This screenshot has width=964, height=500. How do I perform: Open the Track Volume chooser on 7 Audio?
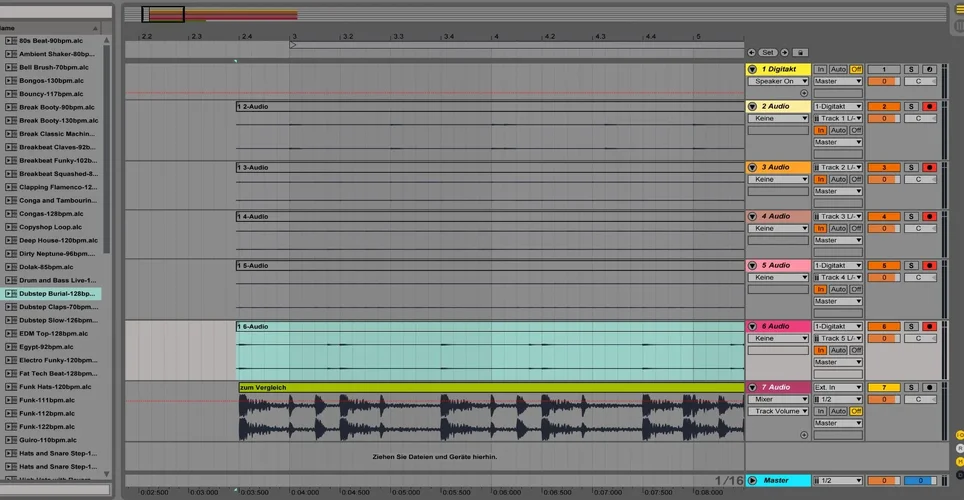click(x=778, y=411)
